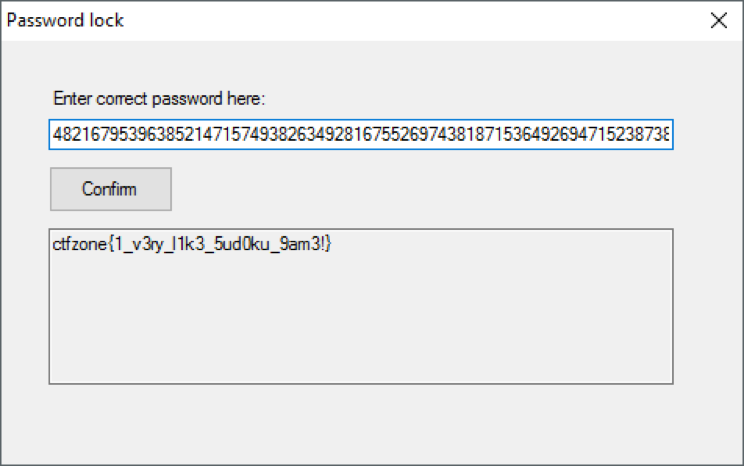744x466 pixels.
Task: Click the bottom of the result text box
Action: (x=361, y=372)
